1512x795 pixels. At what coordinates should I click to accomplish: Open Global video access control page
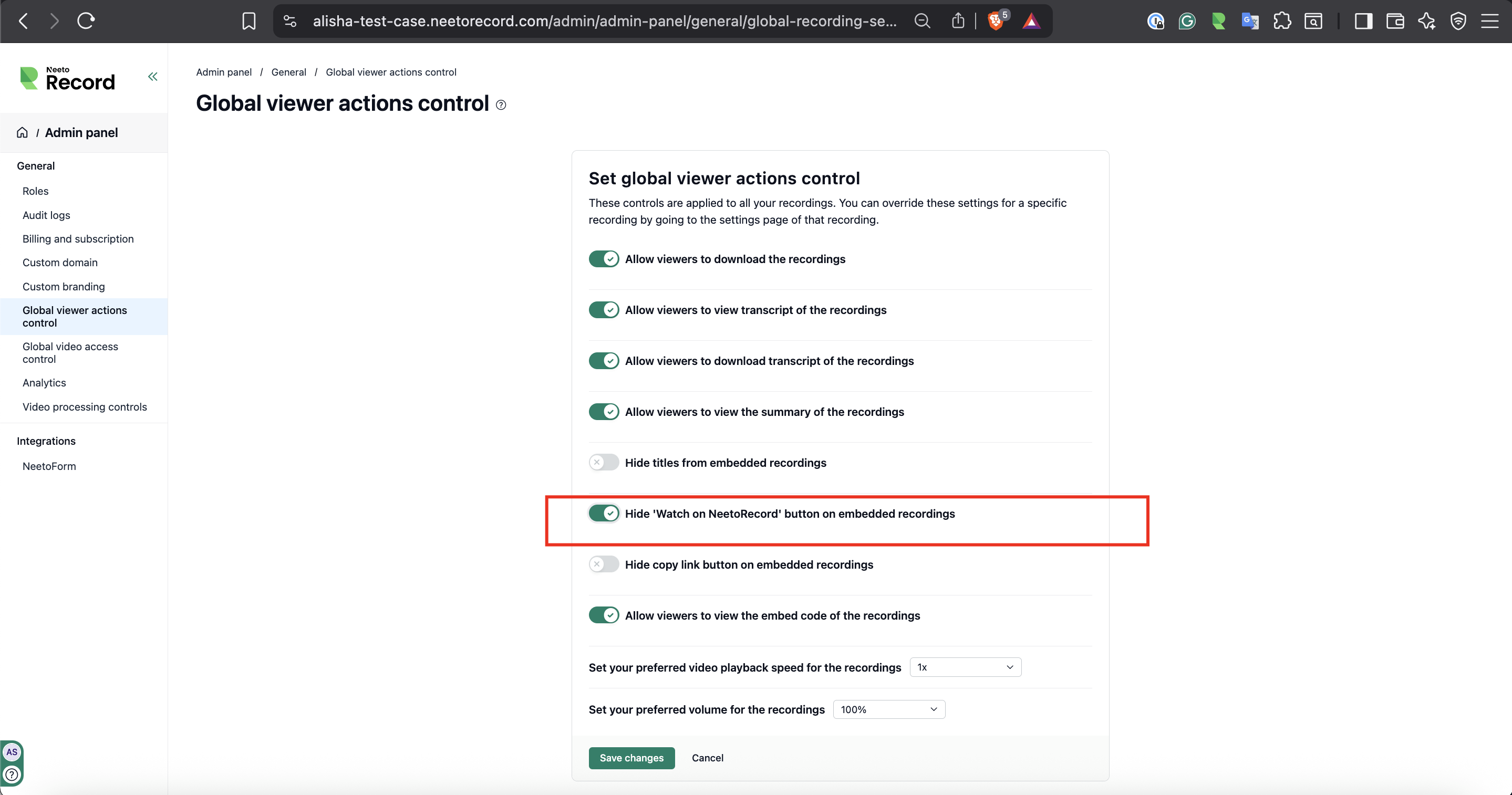pos(70,353)
